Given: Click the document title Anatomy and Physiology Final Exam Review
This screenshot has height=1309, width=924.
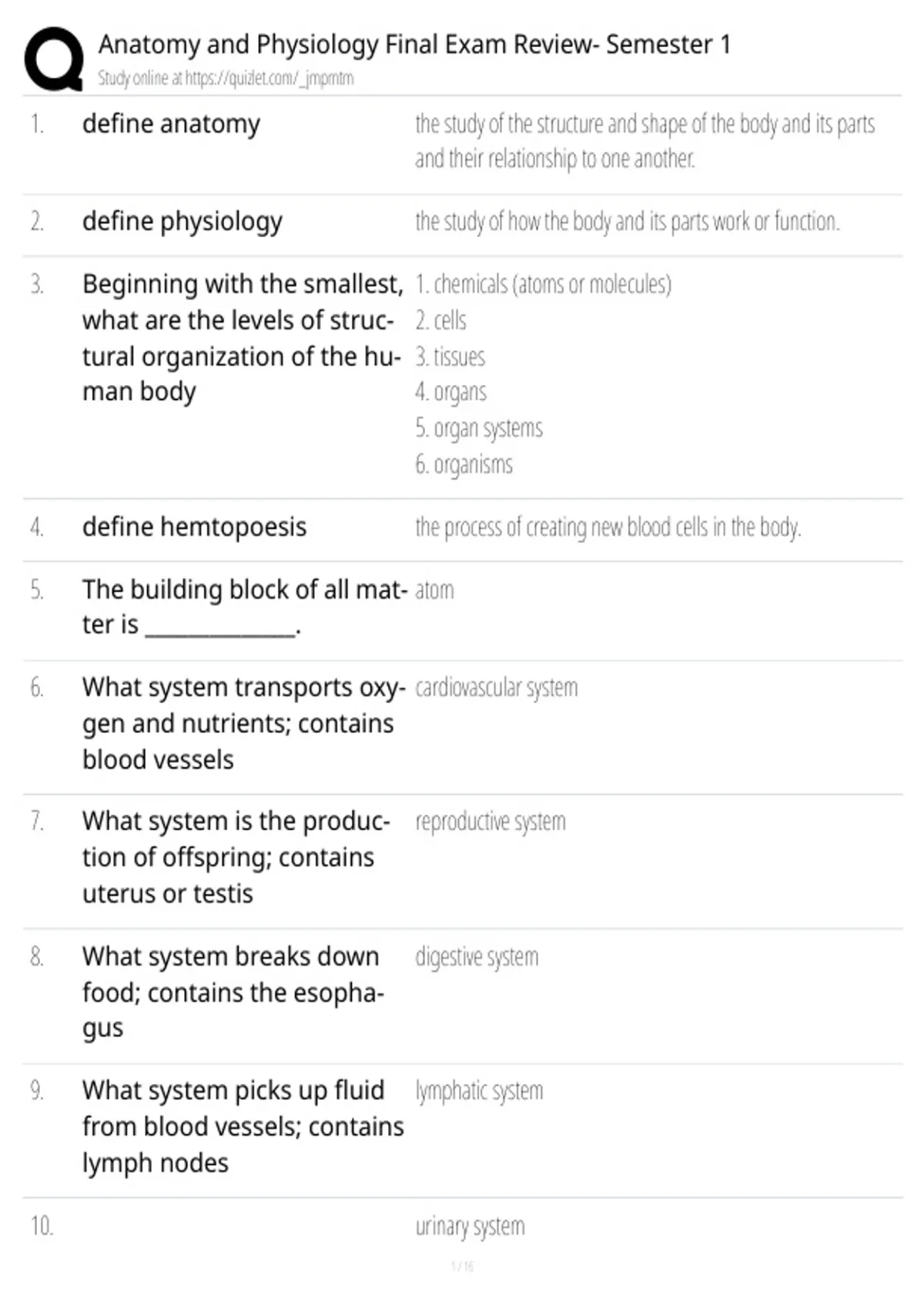Looking at the screenshot, I should tap(414, 45).
